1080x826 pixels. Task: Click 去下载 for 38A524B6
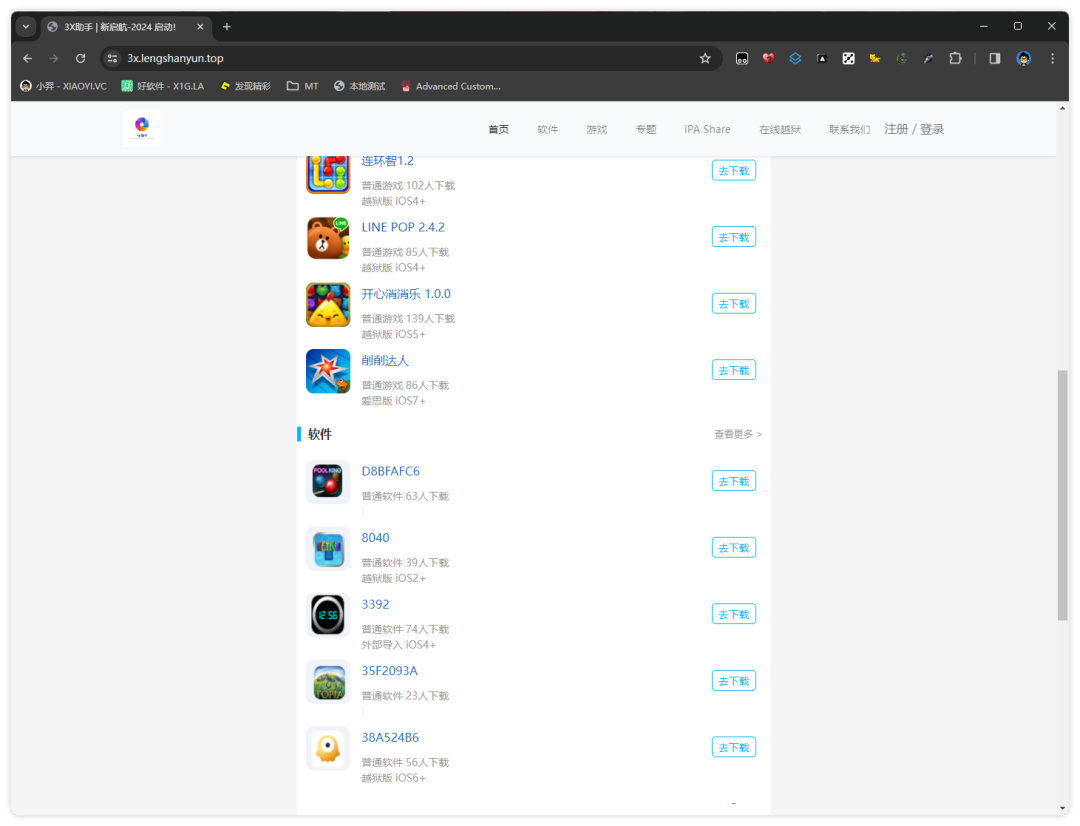(734, 747)
